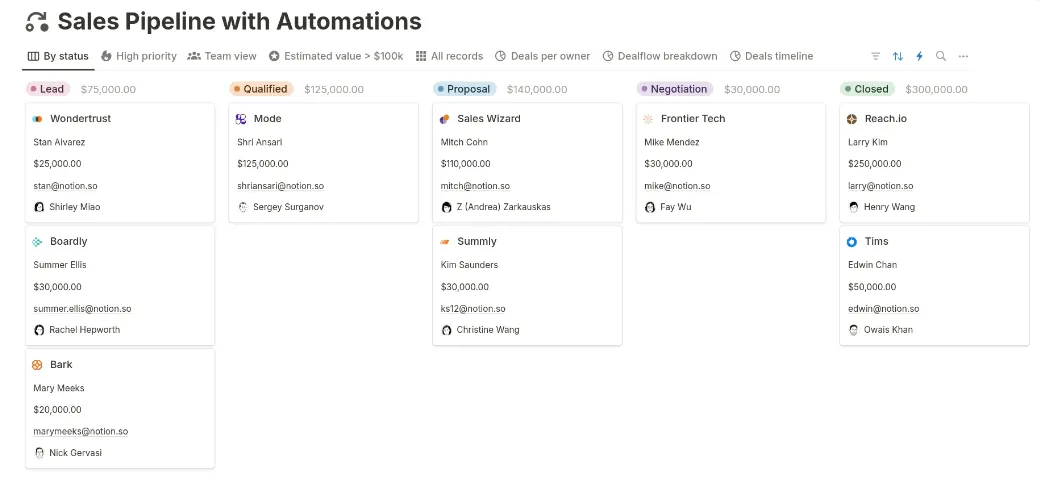Open the automations lightning bolt icon
Screen dimensions: 1039x499
click(x=919, y=56)
